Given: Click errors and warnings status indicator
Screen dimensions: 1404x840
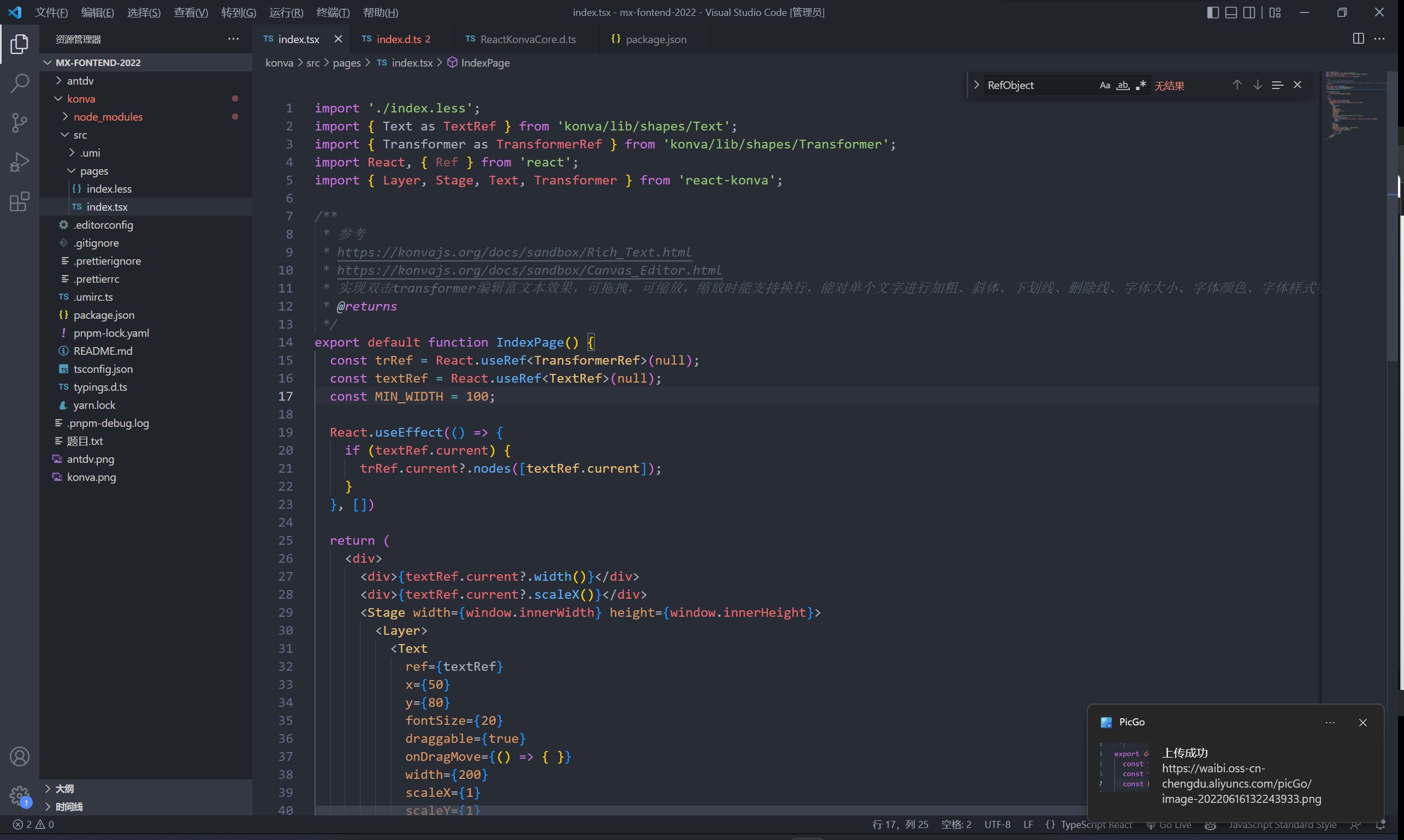Looking at the screenshot, I should tap(33, 825).
